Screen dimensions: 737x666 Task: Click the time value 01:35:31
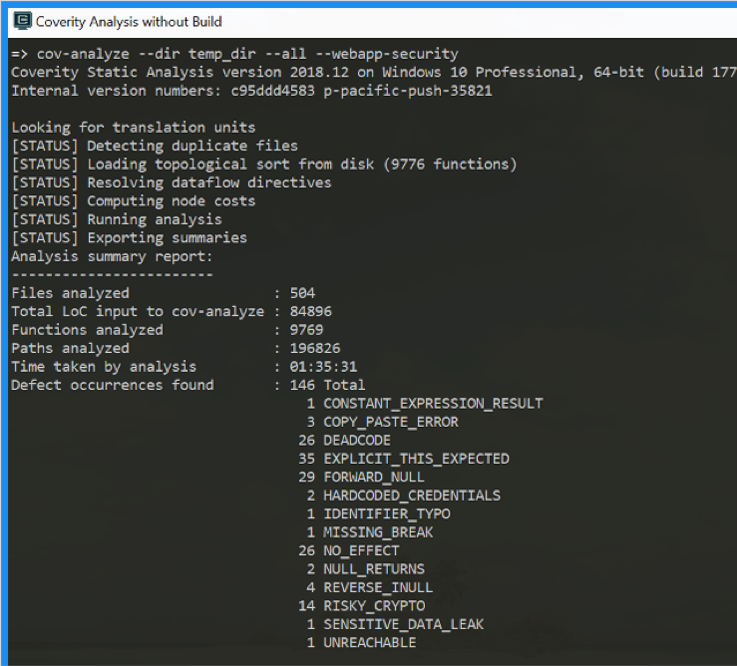[323, 366]
